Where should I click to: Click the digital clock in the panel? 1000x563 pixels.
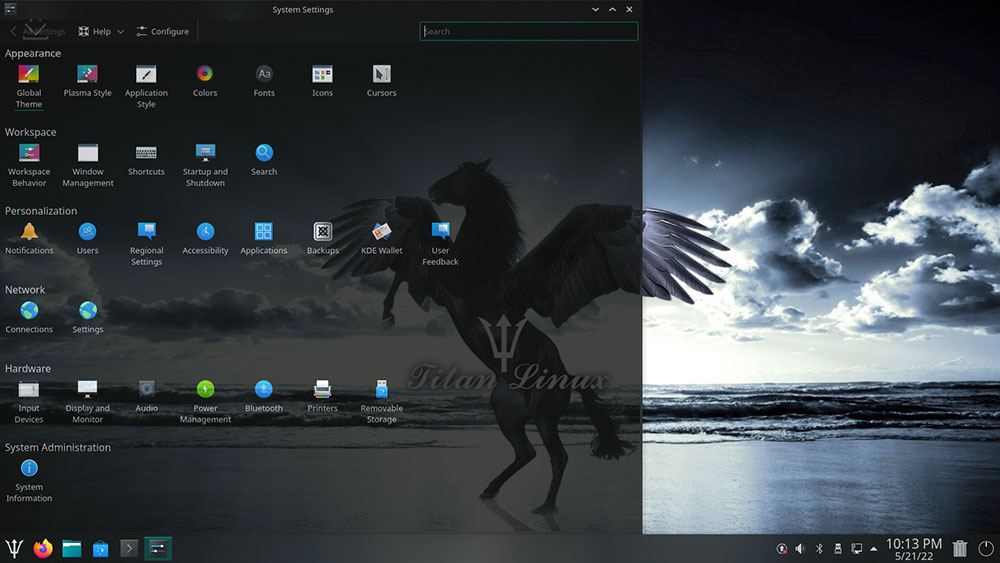pos(914,548)
